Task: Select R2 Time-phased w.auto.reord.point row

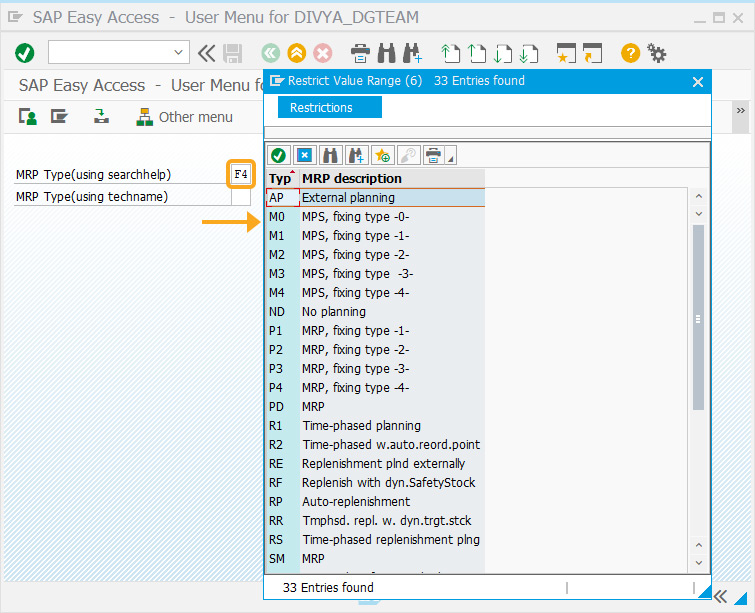Action: (x=376, y=444)
